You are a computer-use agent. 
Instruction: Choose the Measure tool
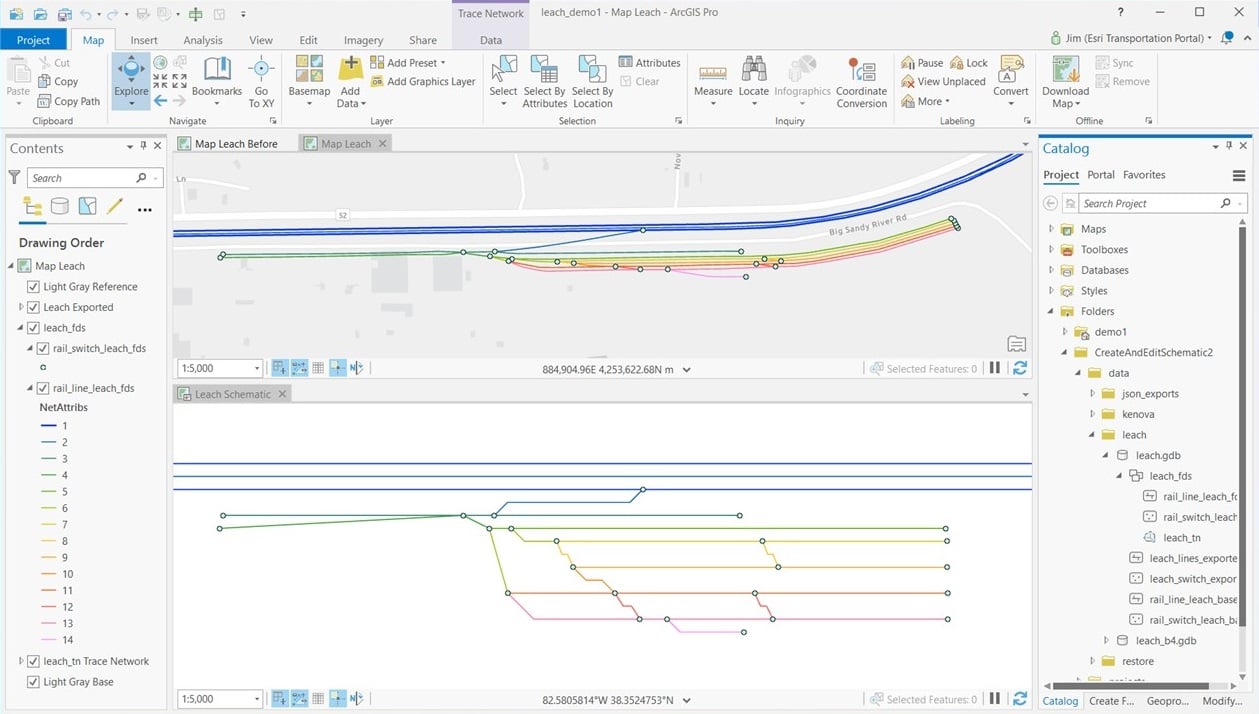pos(713,81)
